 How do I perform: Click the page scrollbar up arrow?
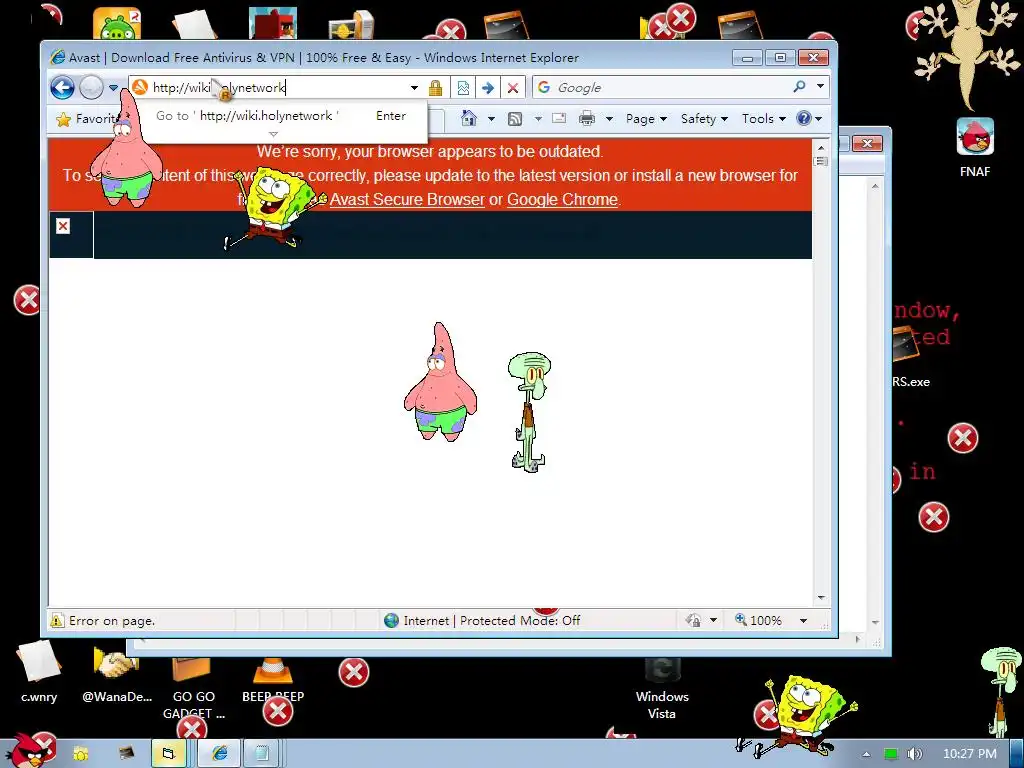pos(822,148)
